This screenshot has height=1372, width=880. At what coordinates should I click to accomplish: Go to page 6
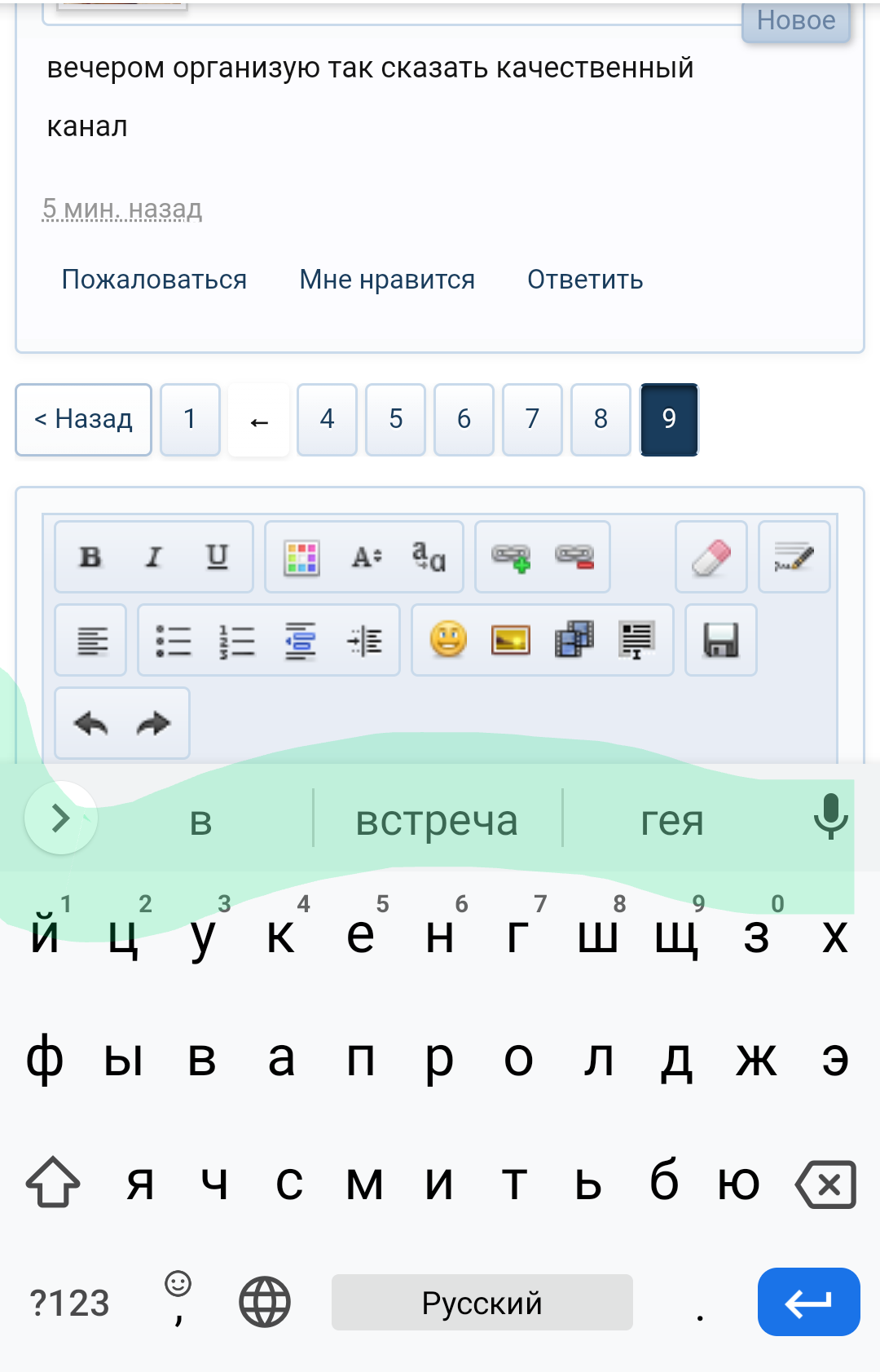pyautogui.click(x=464, y=420)
